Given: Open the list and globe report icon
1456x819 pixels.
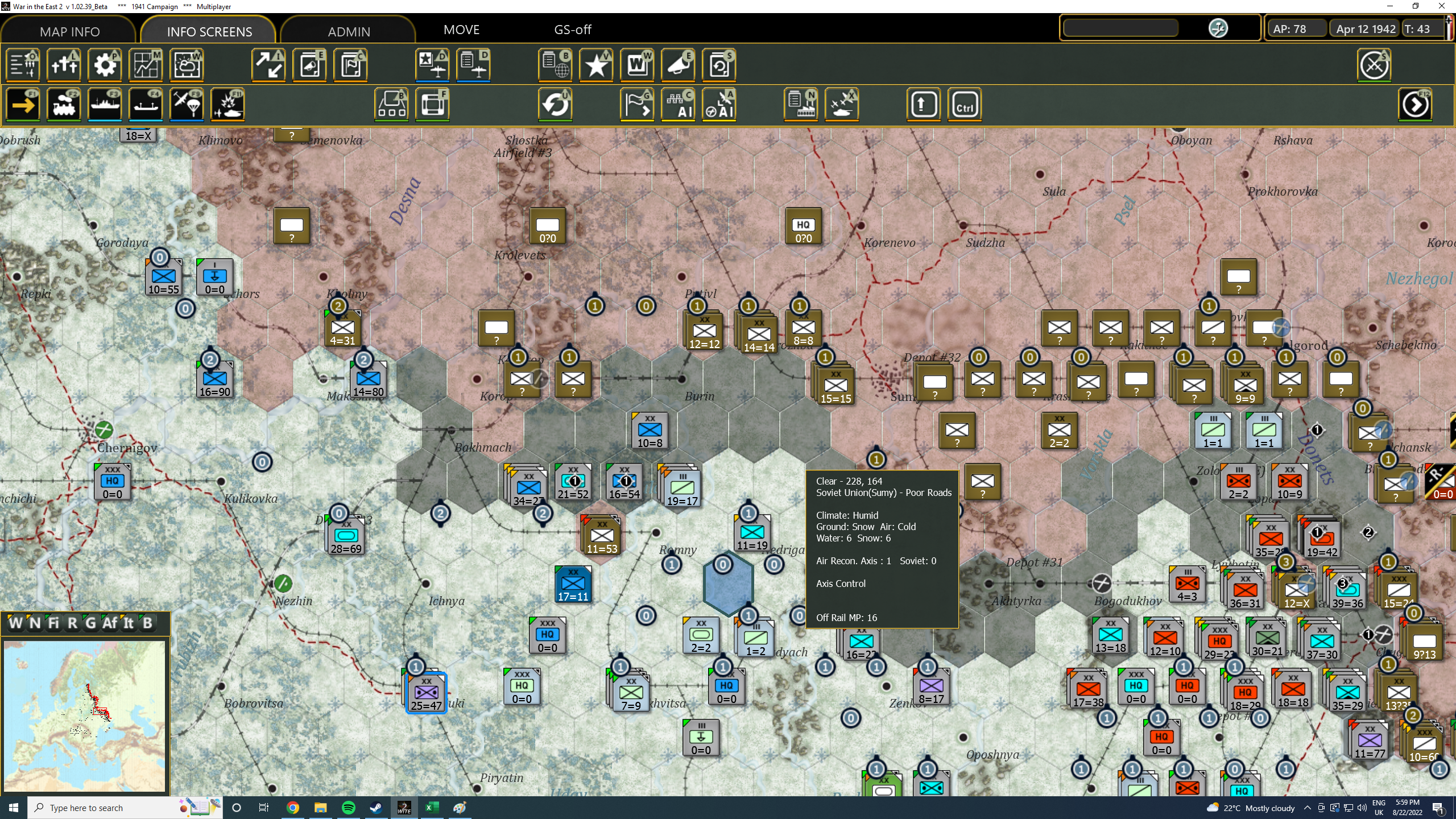Looking at the screenshot, I should pyautogui.click(x=556, y=65).
